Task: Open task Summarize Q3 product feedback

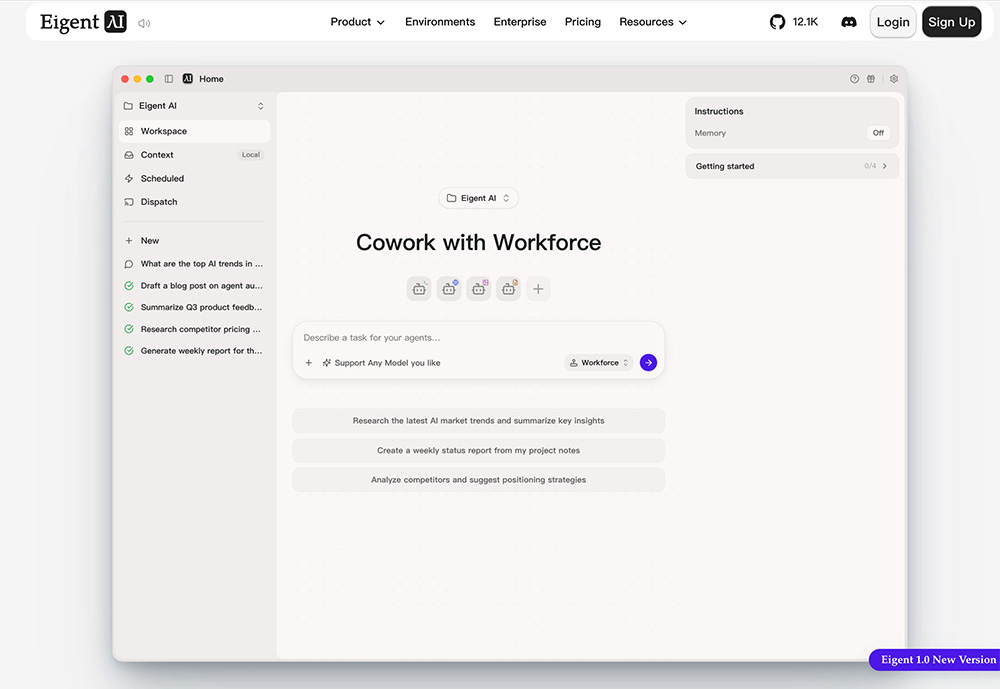Action: (195, 307)
